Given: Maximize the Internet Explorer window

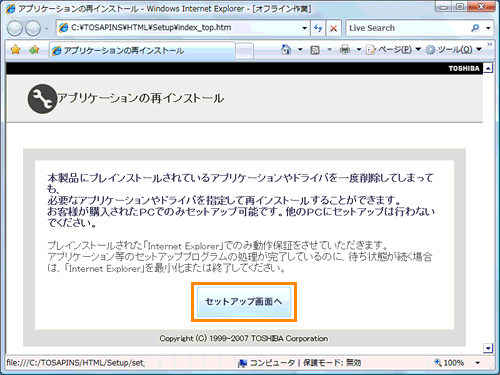Looking at the screenshot, I should pyautogui.click(x=460, y=7).
